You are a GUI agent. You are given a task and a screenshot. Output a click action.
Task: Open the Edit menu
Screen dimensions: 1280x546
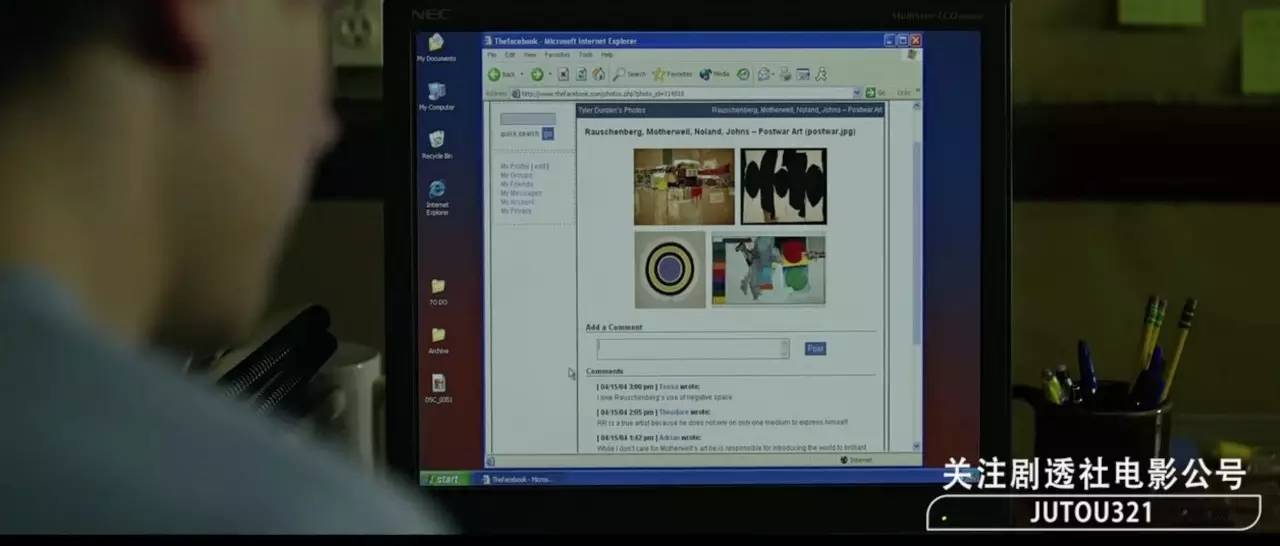click(x=510, y=55)
